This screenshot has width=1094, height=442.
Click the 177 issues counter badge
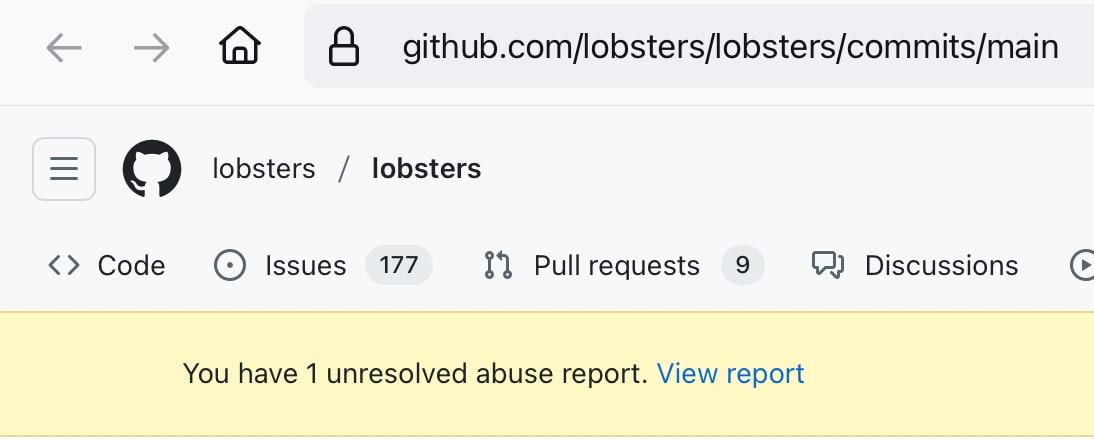click(x=399, y=266)
